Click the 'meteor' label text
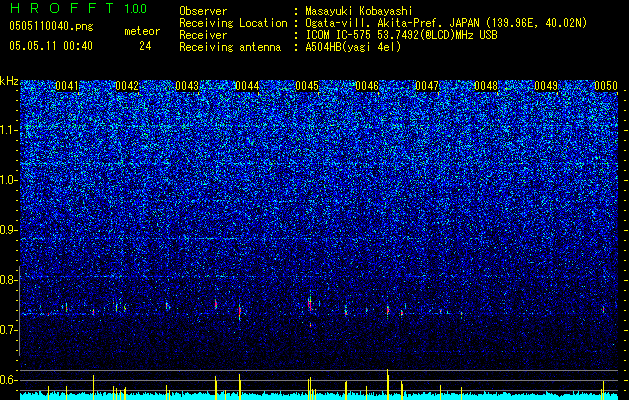The height and width of the screenshot is (400, 629). (x=142, y=31)
